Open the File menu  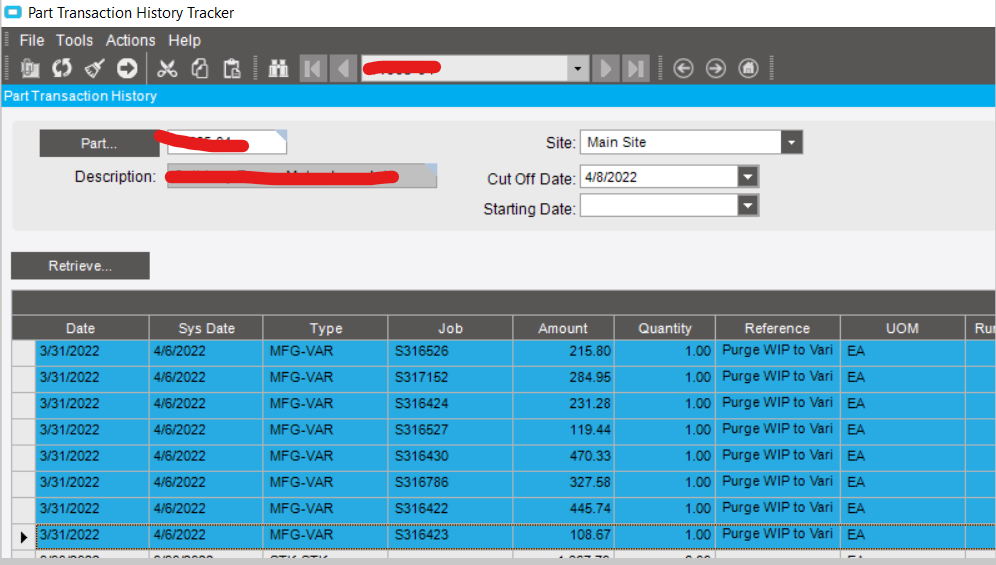pyautogui.click(x=32, y=41)
